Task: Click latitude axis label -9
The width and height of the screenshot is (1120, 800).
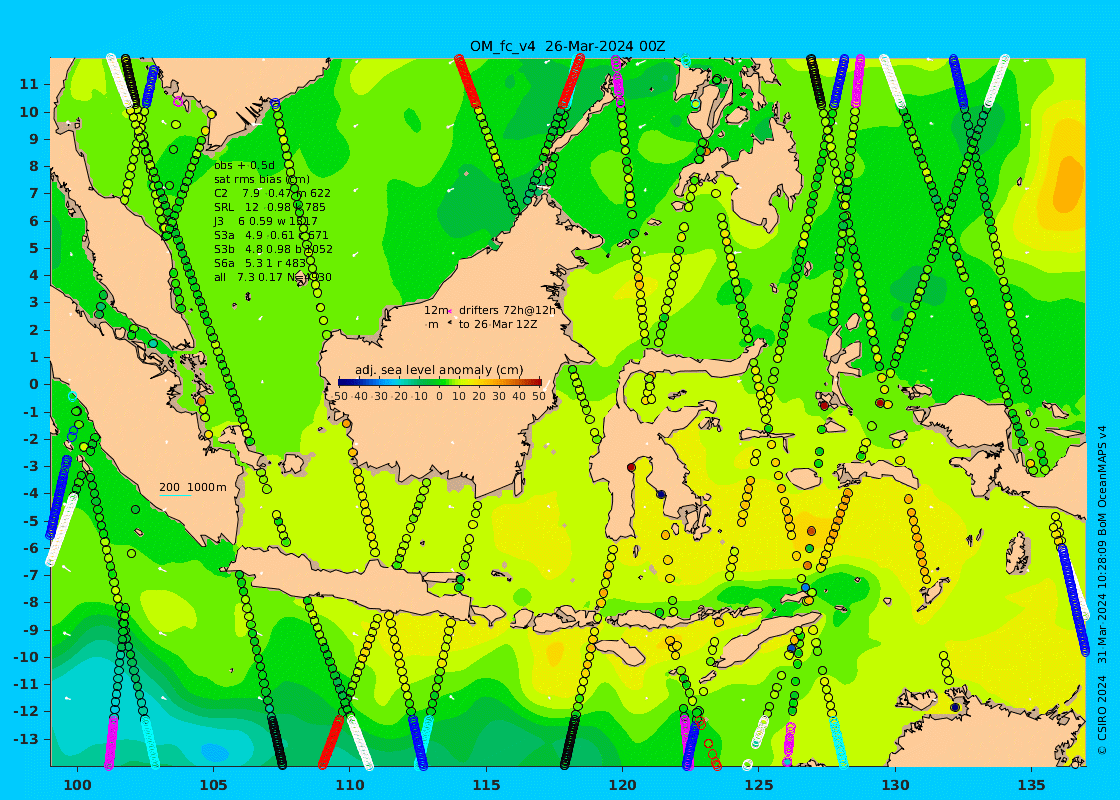Action: pyautogui.click(x=31, y=629)
